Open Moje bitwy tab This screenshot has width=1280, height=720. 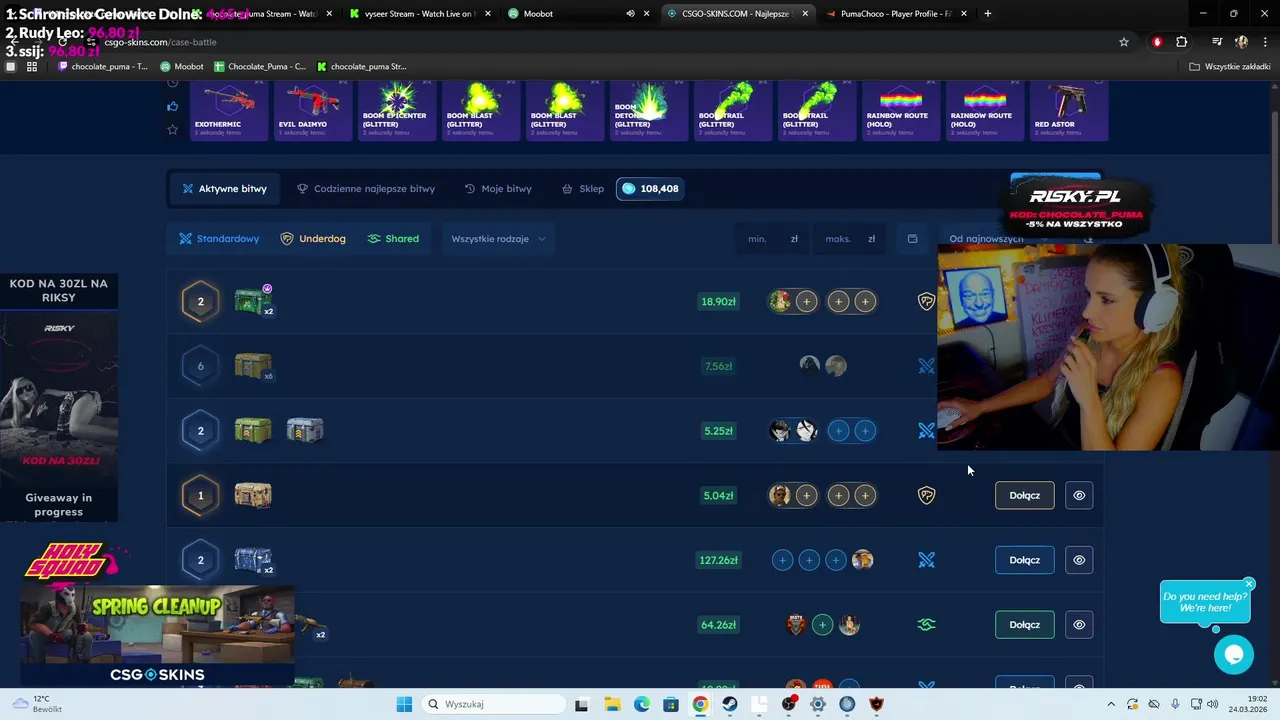(498, 189)
